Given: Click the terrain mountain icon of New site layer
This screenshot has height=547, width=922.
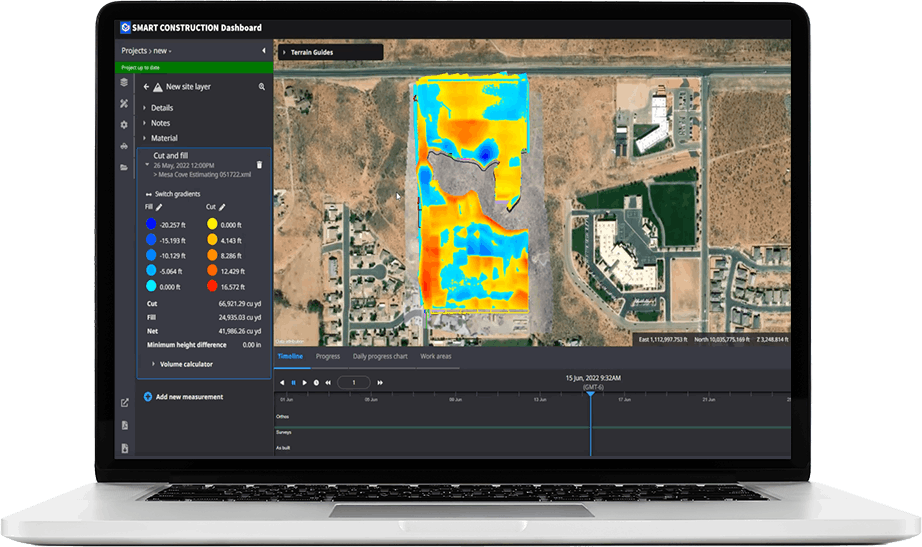Looking at the screenshot, I should click(158, 87).
